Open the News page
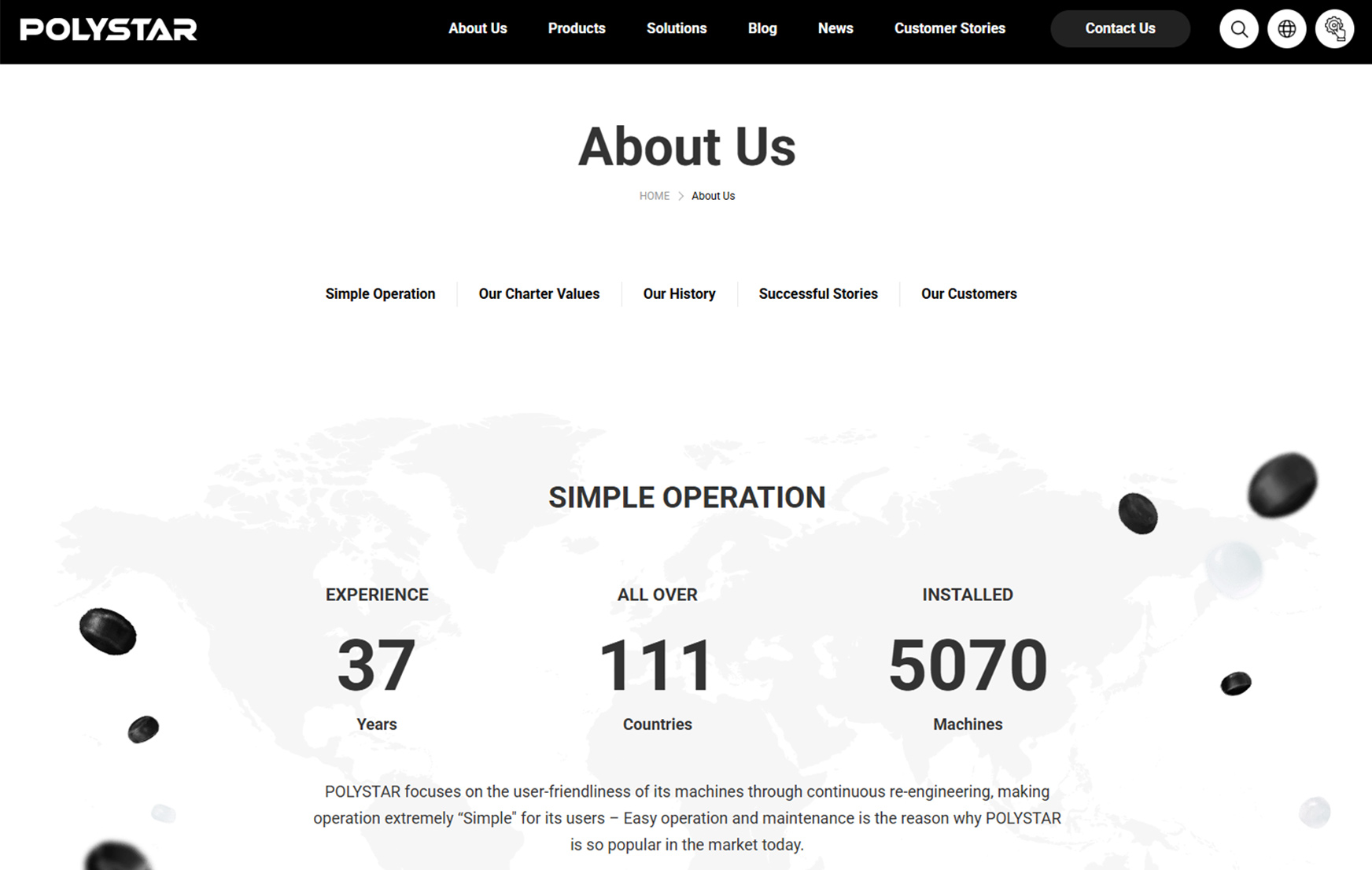 pos(835,28)
